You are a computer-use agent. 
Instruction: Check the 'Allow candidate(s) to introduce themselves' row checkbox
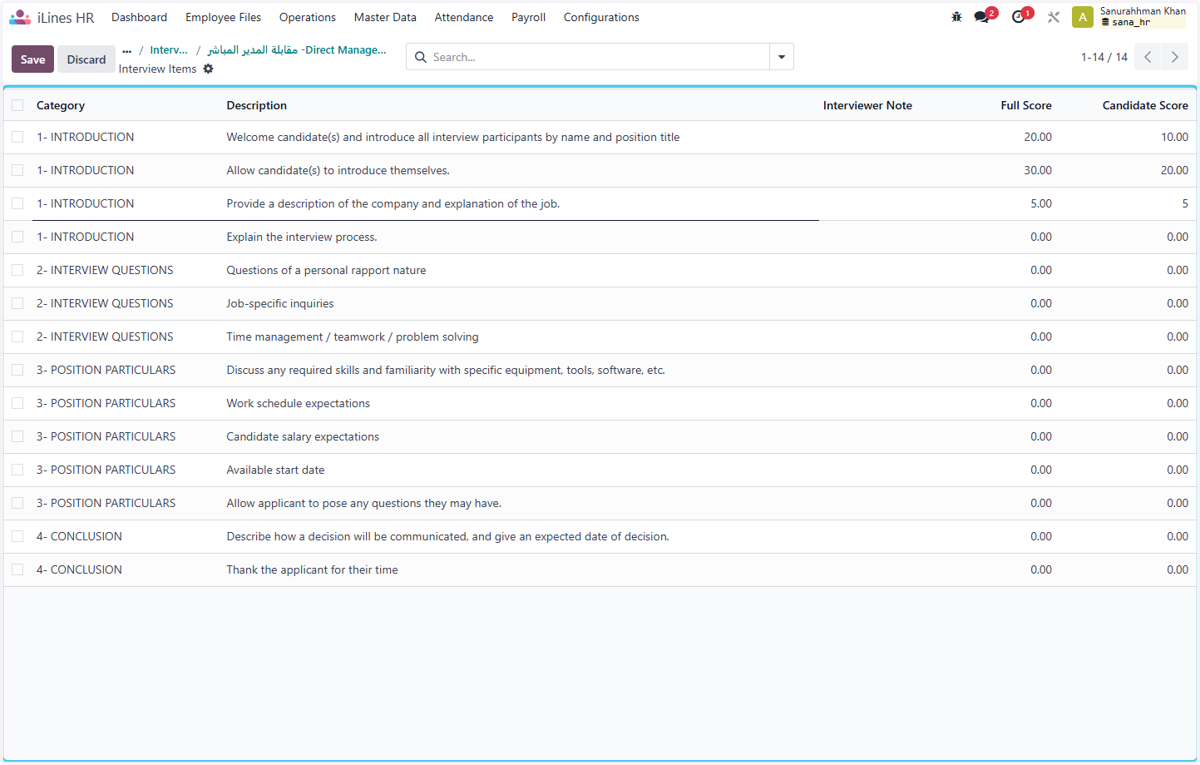(x=18, y=170)
